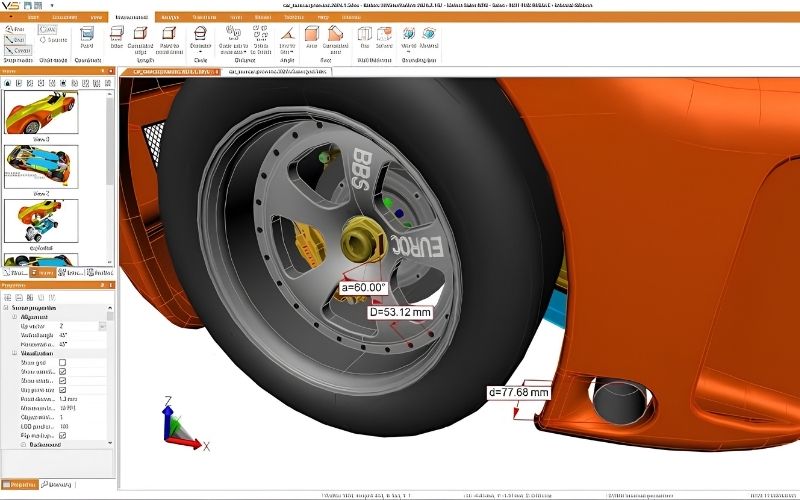Click the Point coordinate measurement tool
Screen dimensions: 800x500
pos(87,38)
